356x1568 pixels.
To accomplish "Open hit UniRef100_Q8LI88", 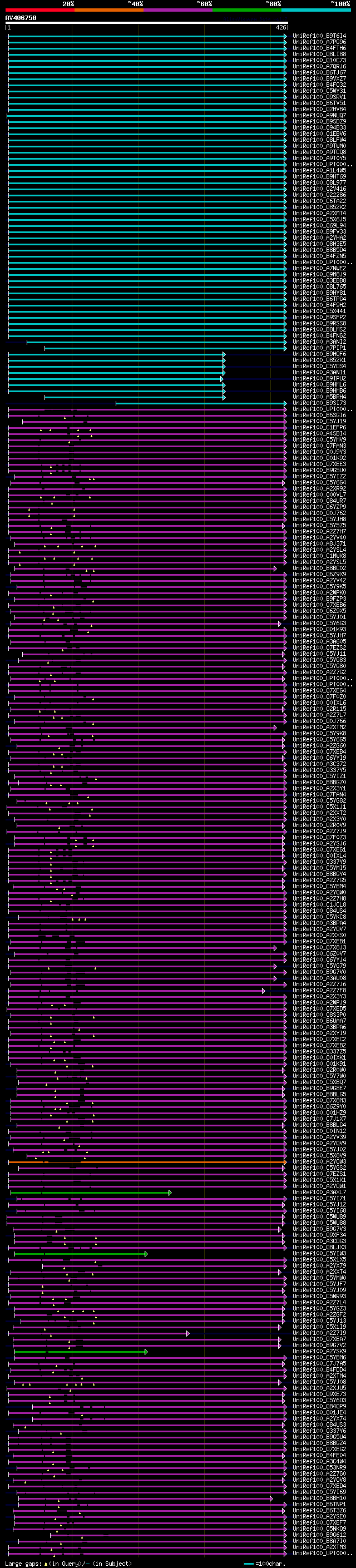I will pyautogui.click(x=319, y=54).
